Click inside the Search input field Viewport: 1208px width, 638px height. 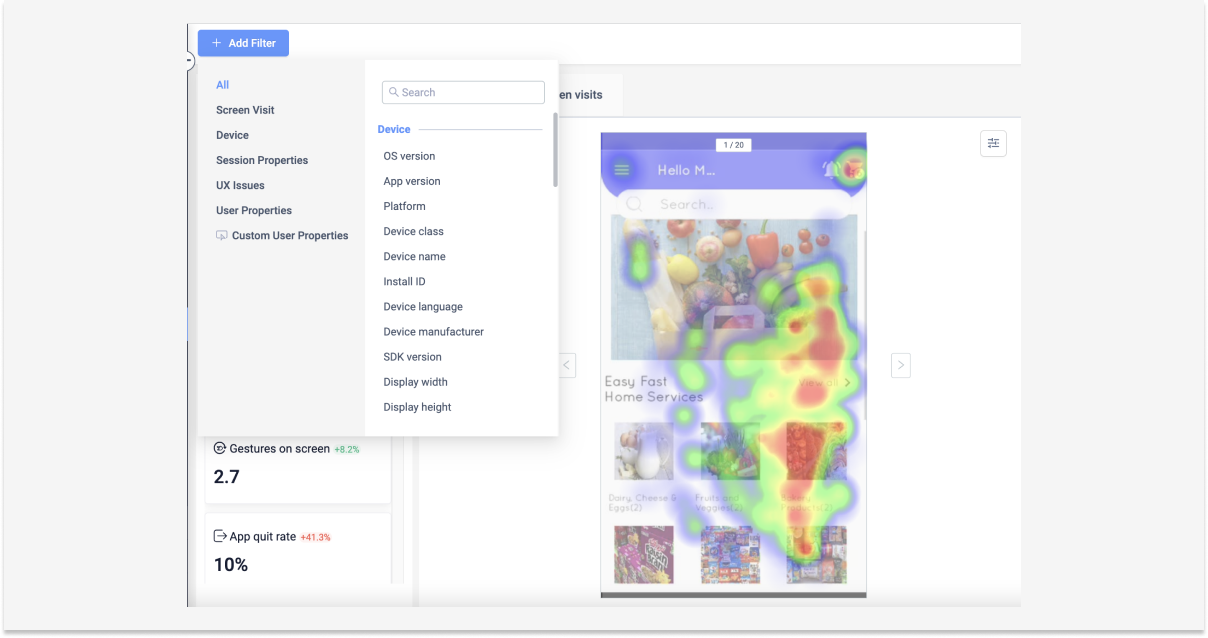[462, 92]
